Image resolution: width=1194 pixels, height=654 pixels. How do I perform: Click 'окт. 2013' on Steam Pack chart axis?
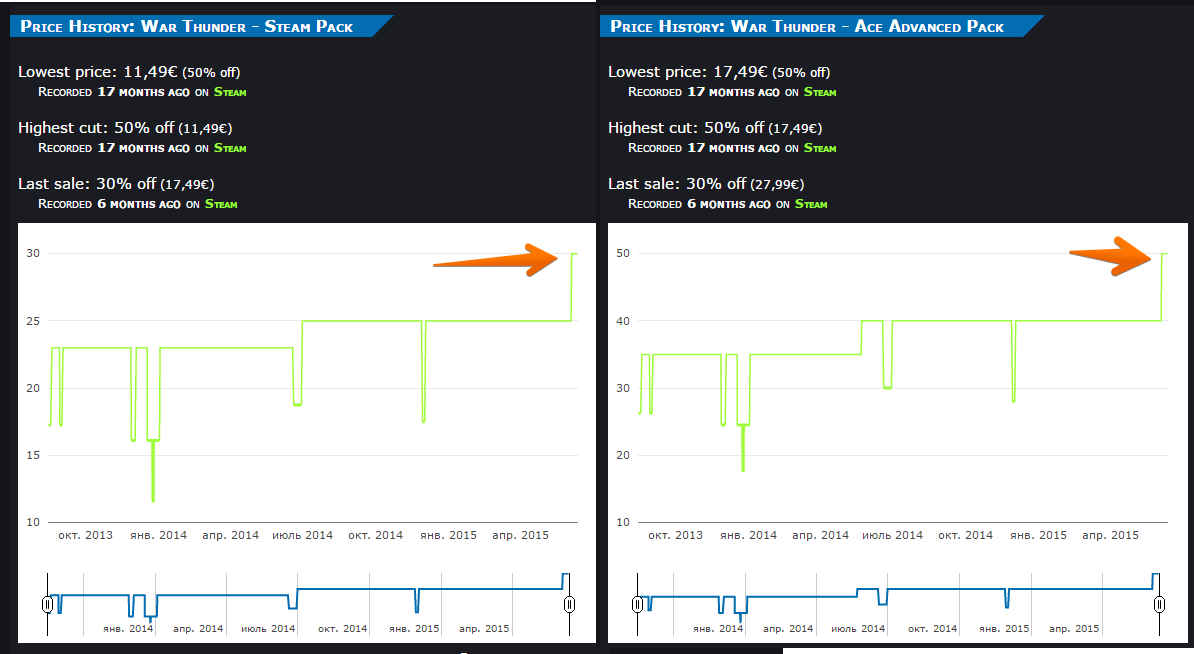tap(85, 535)
